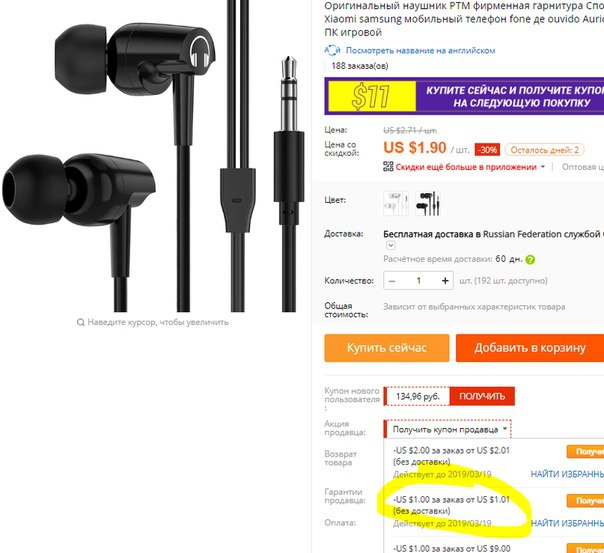This screenshot has height=553, width=604.
Task: Click the main earphones product image
Action: pyautogui.click(x=154, y=156)
